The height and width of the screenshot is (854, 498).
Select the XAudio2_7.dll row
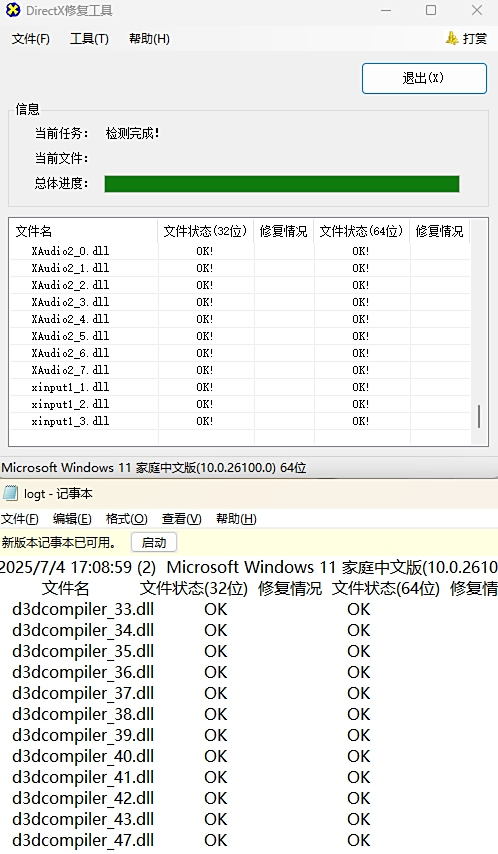240,370
